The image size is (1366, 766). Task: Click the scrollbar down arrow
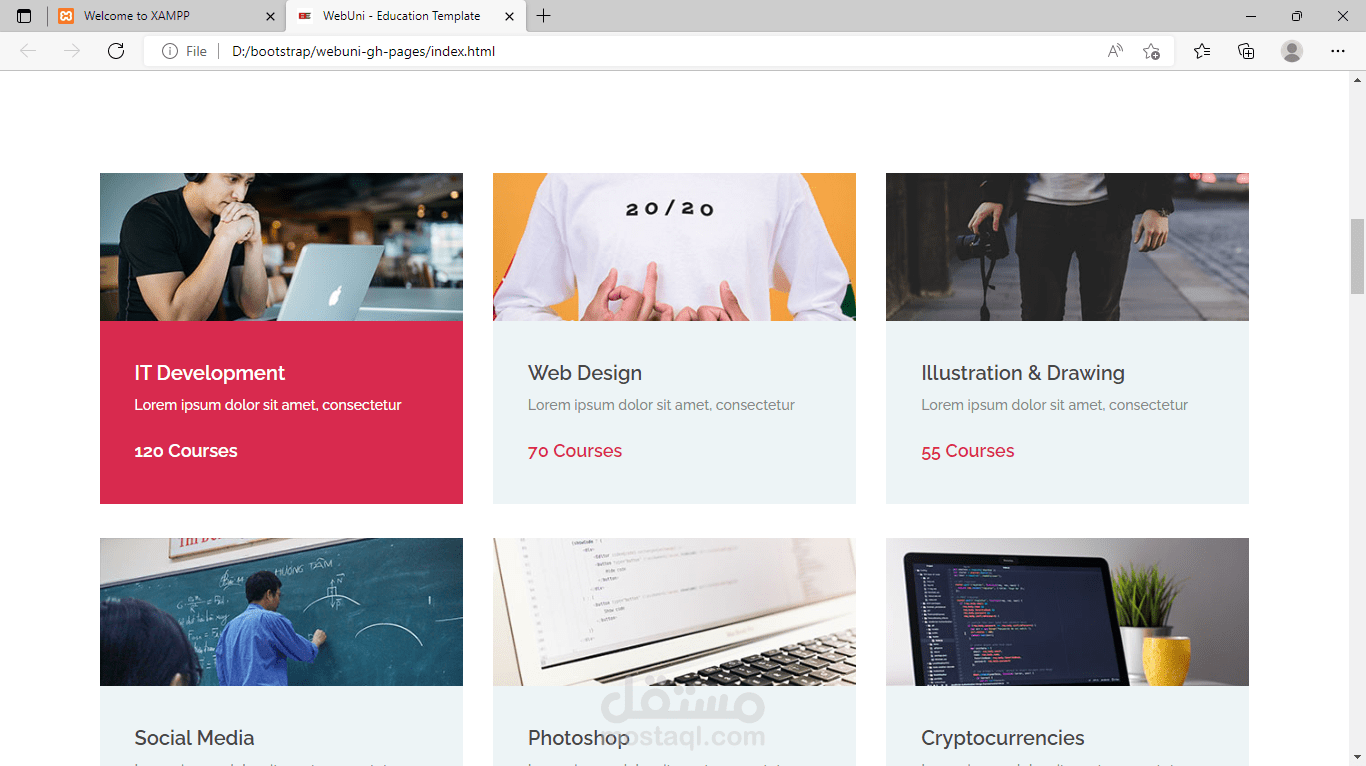coord(1358,757)
